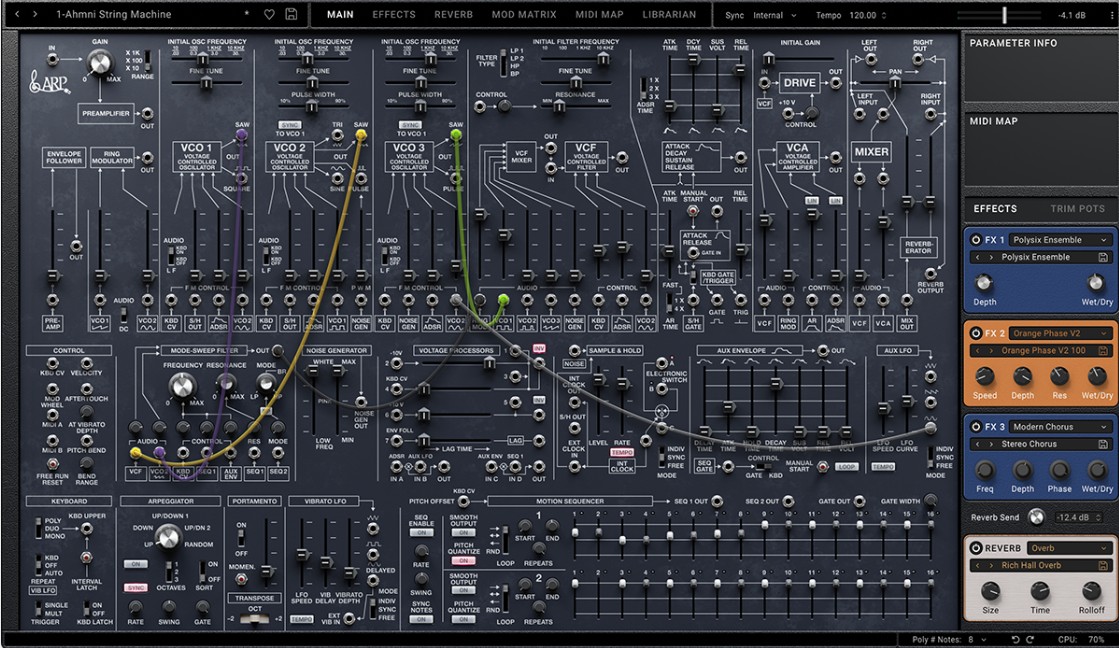Toggle the Arpeggiator ON button
Viewport: 1119px width, 648px height.
(x=136, y=564)
